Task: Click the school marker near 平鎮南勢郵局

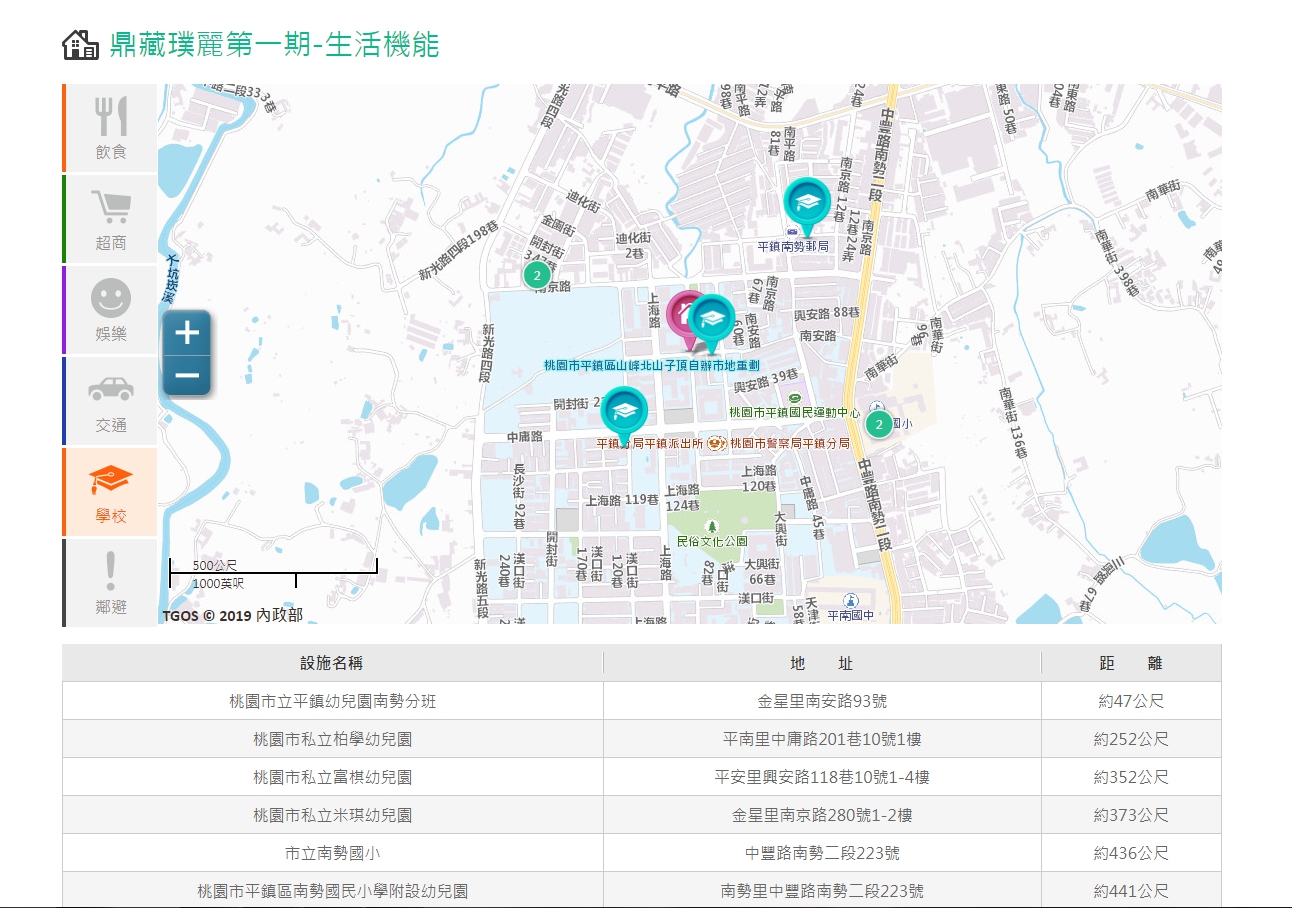Action: (806, 202)
